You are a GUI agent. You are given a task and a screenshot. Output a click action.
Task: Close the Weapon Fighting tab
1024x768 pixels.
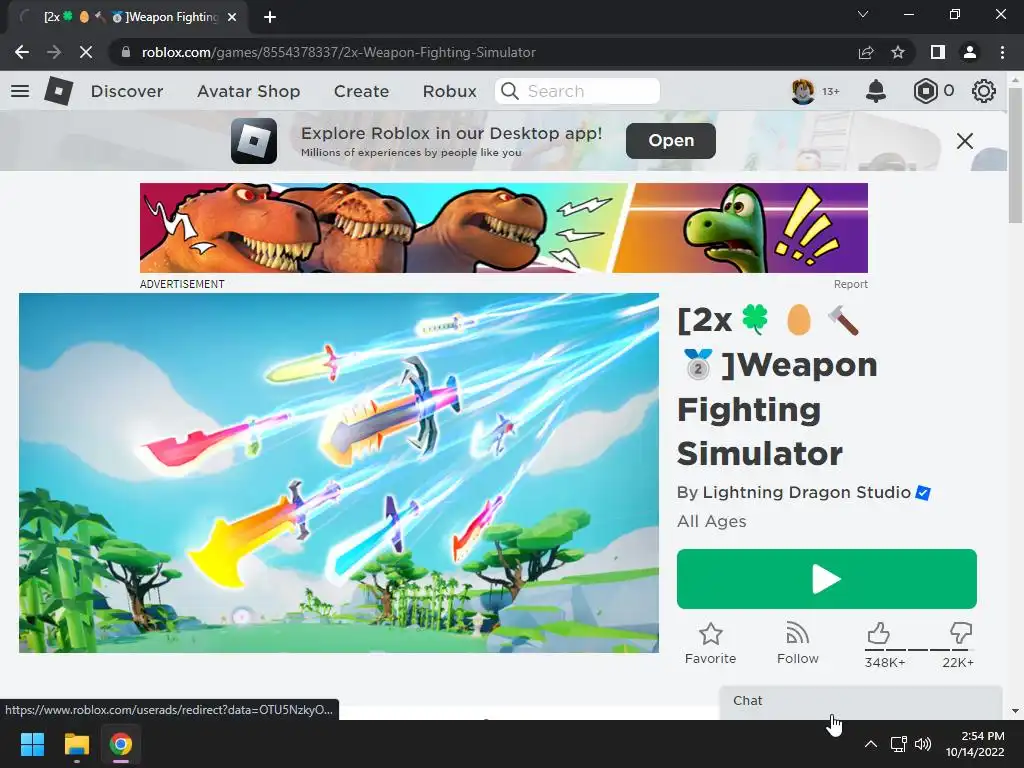pos(232,17)
